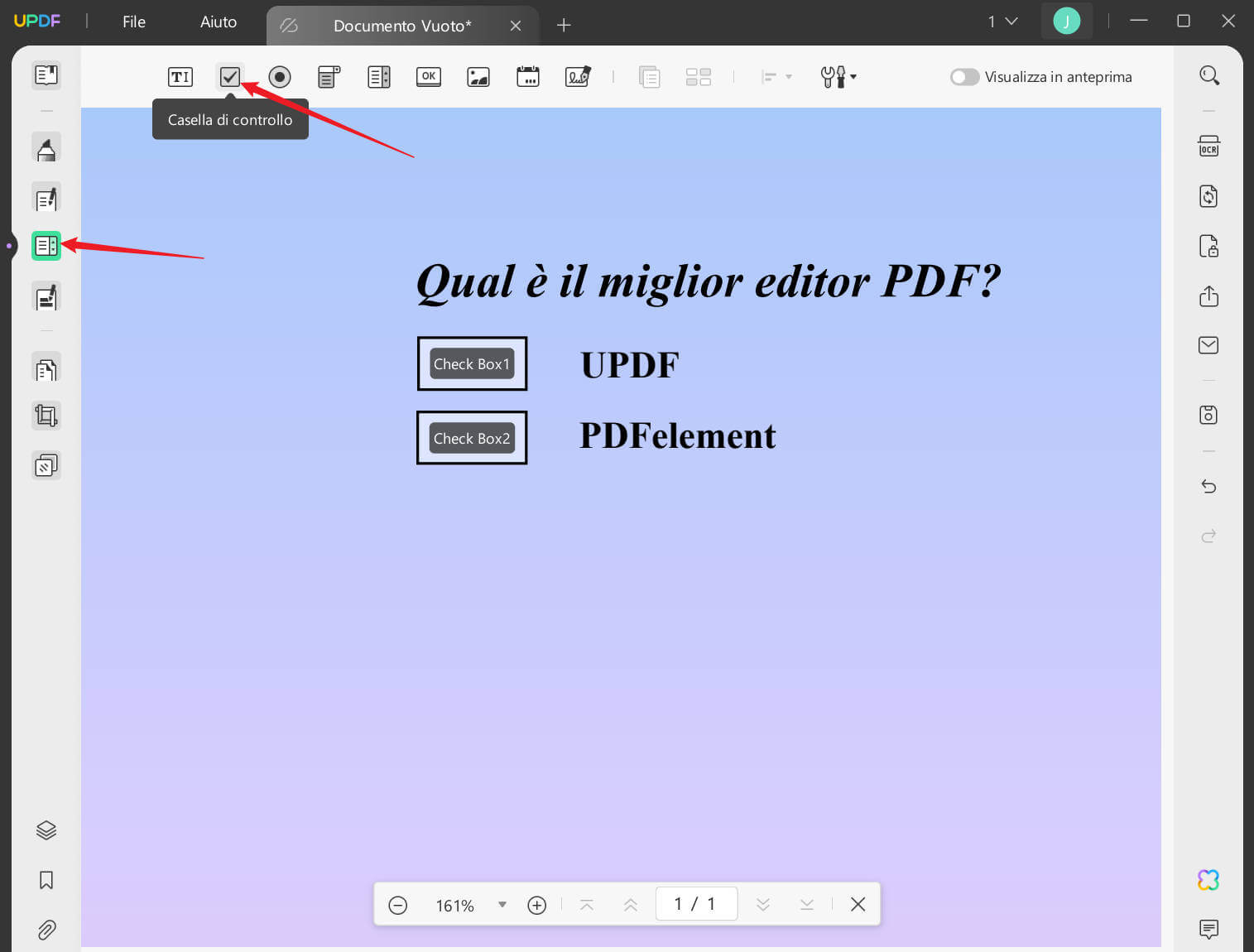1254x952 pixels.
Task: Open the File menu
Action: [133, 22]
